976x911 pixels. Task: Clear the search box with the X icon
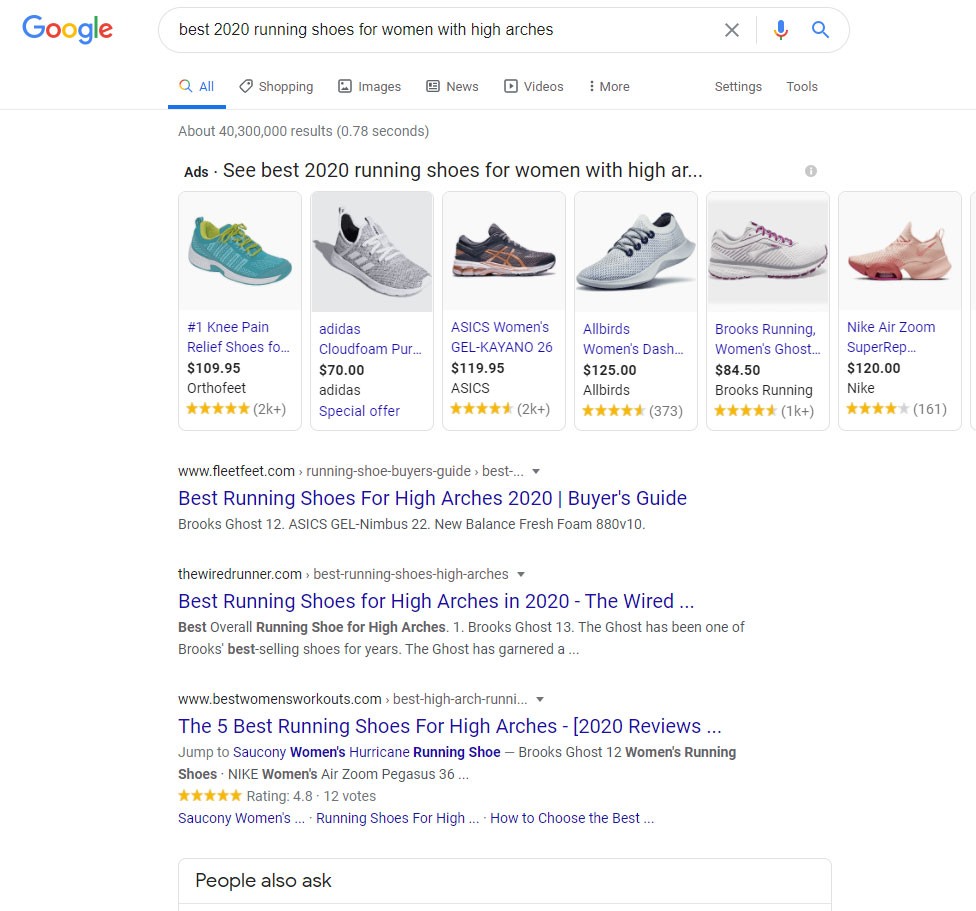point(732,30)
